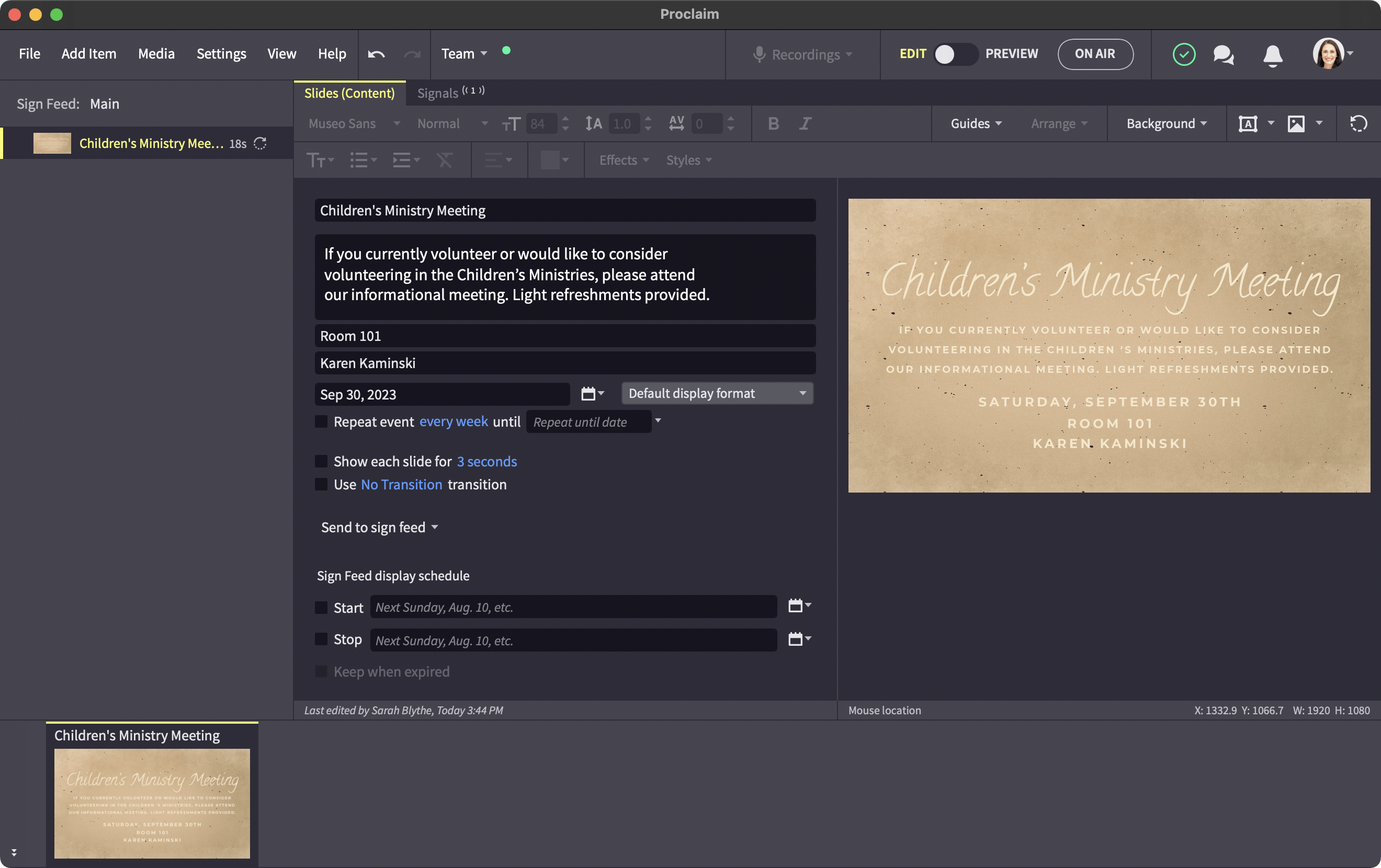Enable the Start schedule checkbox

[x=321, y=608]
